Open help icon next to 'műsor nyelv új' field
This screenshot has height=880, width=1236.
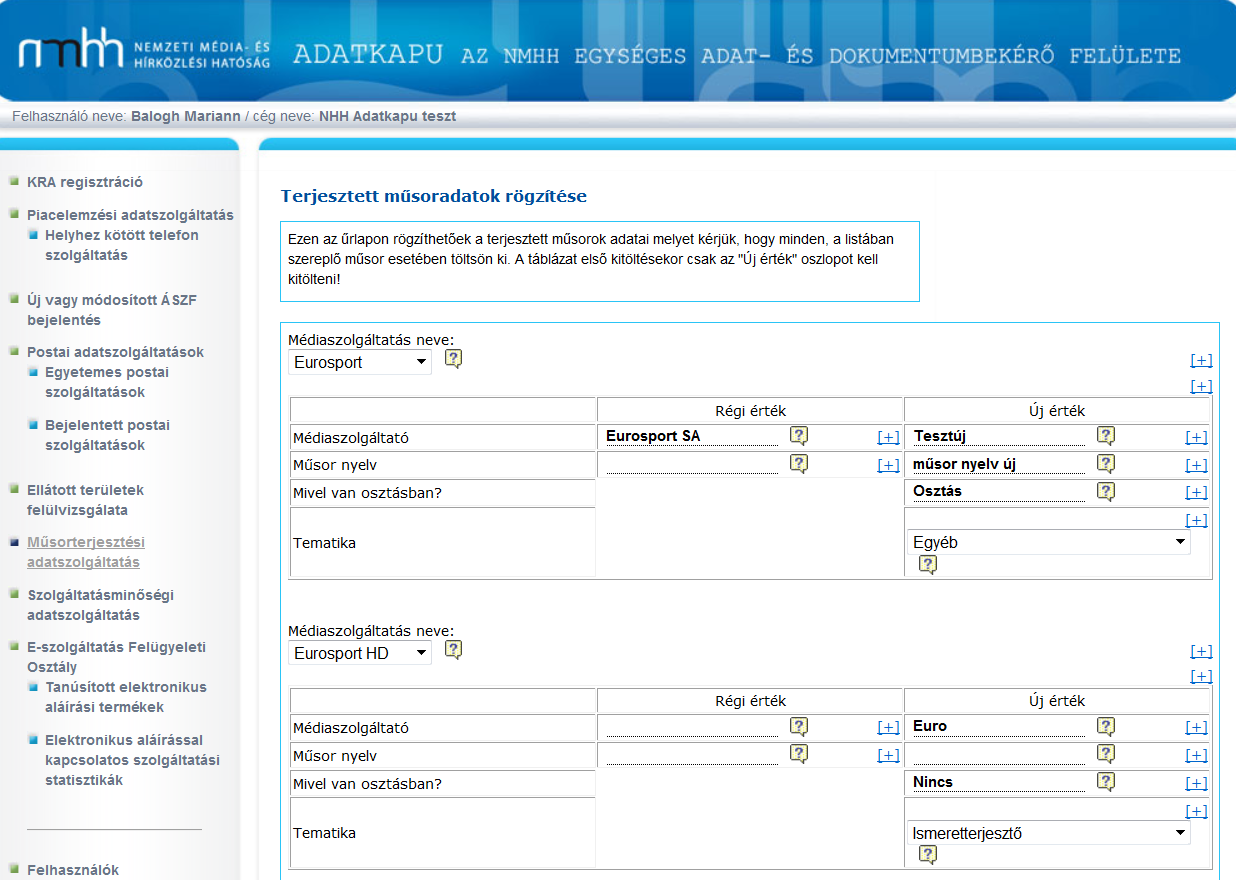pyautogui.click(x=1105, y=463)
